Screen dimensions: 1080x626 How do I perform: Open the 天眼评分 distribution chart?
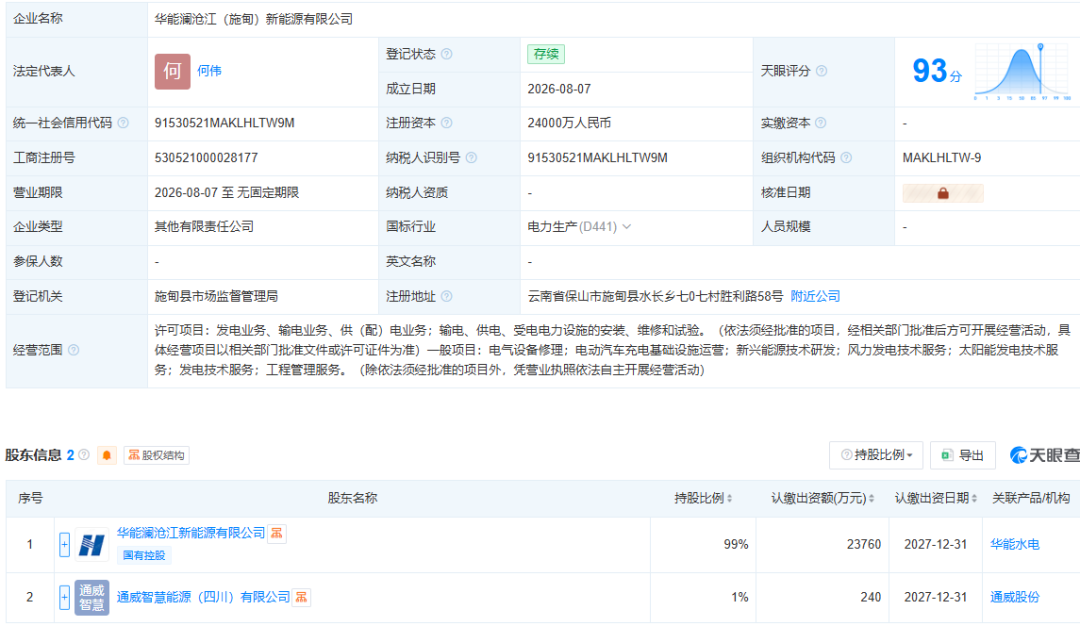click(1023, 71)
